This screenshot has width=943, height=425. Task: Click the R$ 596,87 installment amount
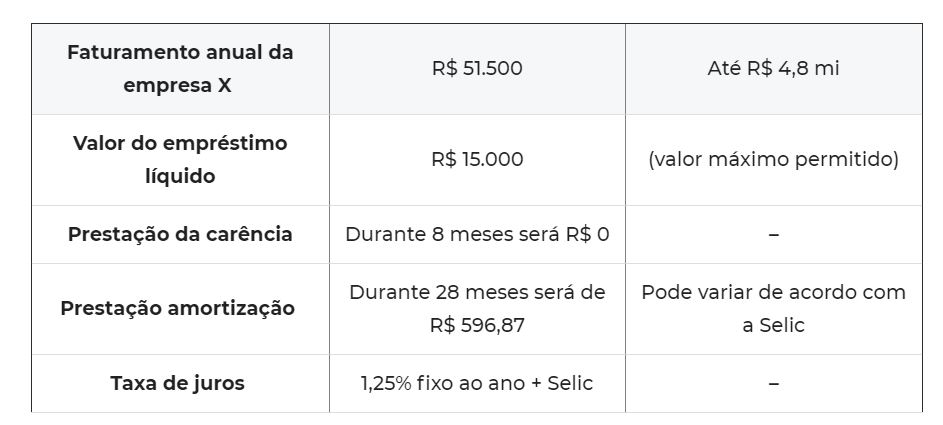coord(477,325)
